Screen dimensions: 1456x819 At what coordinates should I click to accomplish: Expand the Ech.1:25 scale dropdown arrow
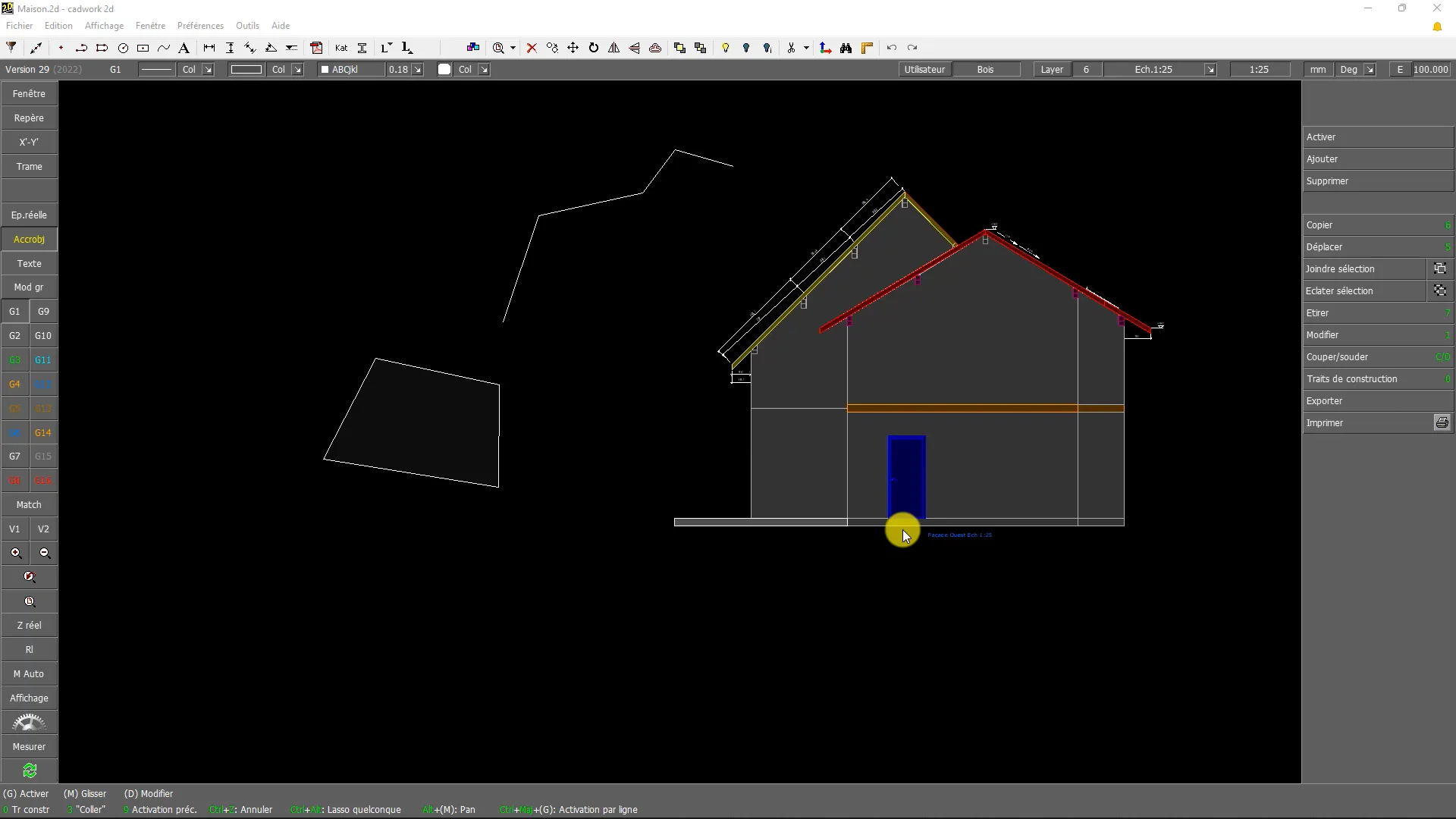[1210, 70]
